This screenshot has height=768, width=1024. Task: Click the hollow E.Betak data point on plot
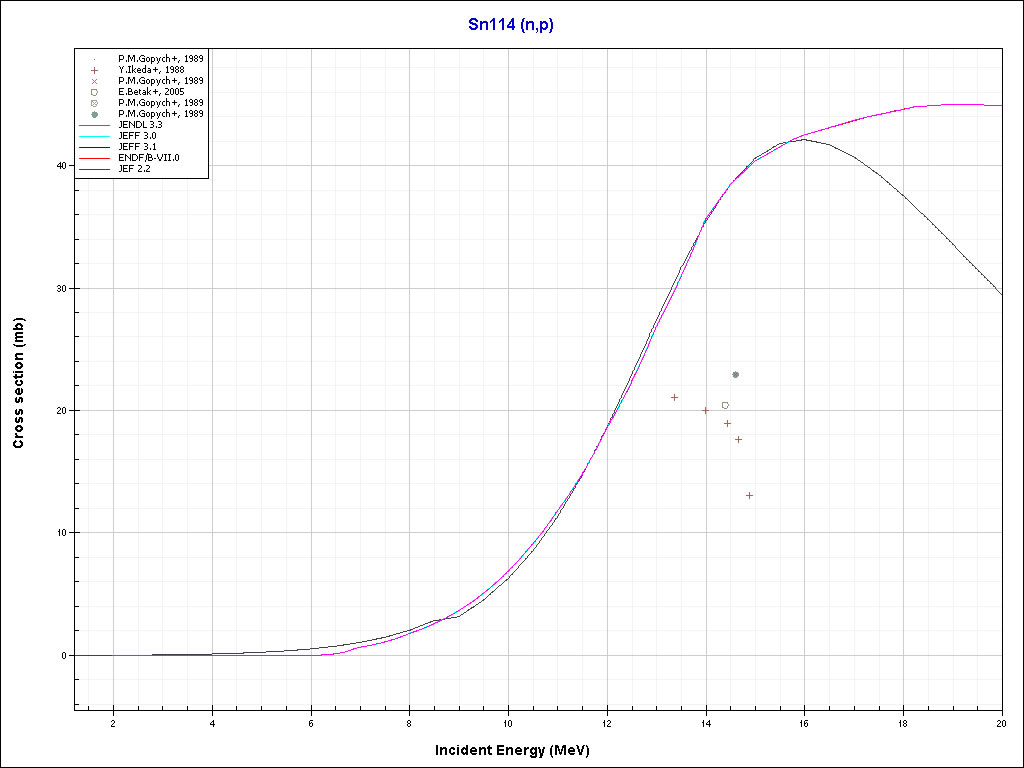point(725,405)
